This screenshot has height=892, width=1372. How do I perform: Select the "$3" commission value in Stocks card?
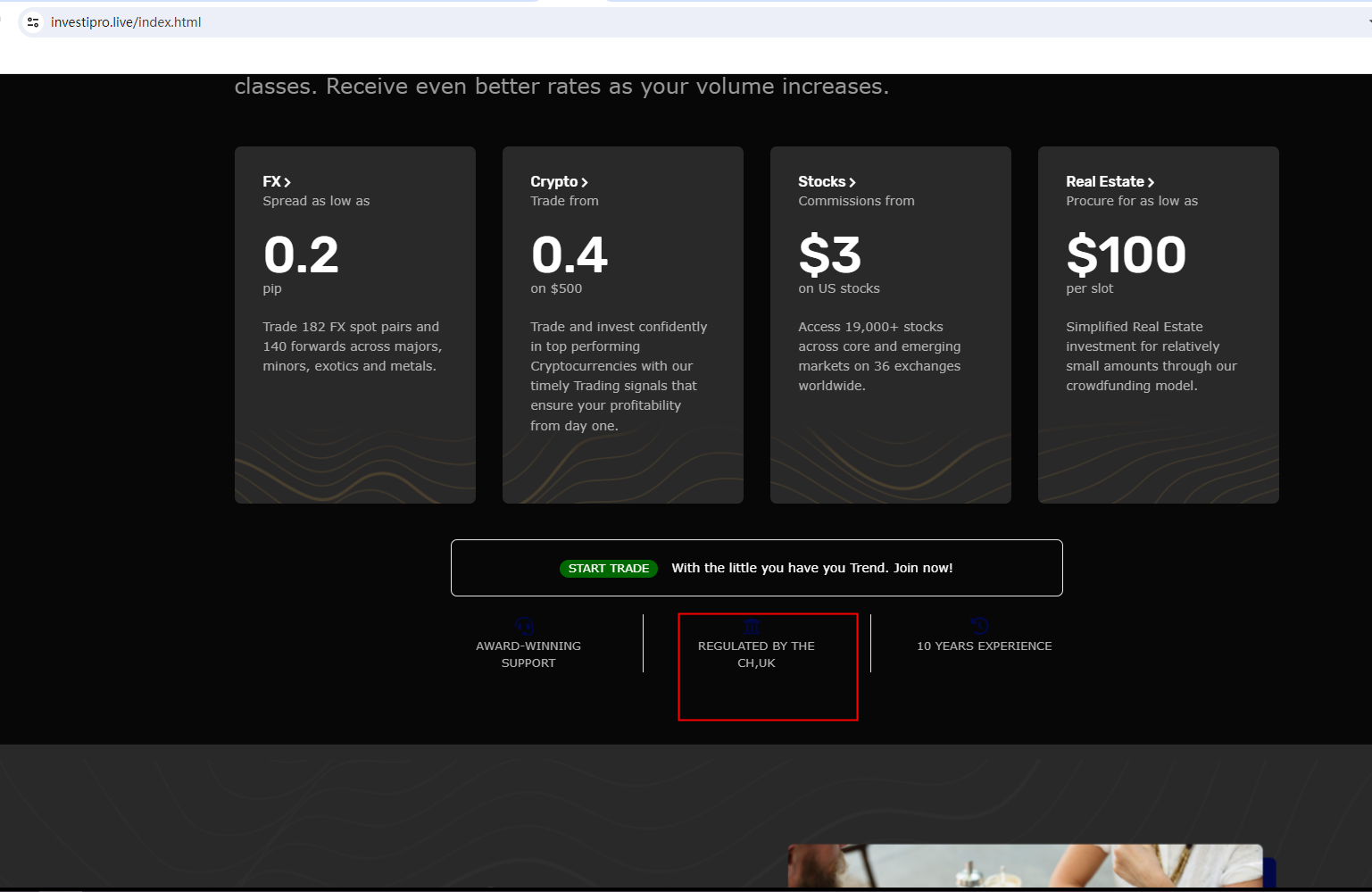(830, 254)
